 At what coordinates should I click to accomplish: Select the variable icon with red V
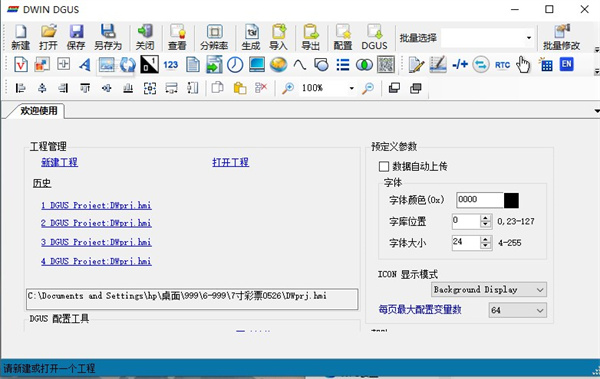[x=21, y=64]
